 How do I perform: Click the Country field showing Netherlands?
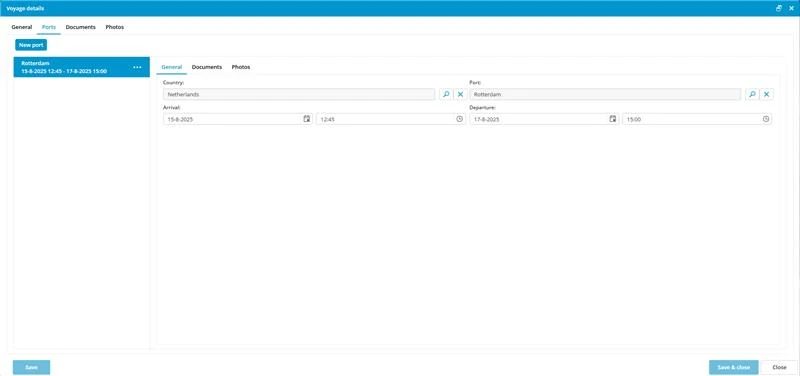(299, 94)
